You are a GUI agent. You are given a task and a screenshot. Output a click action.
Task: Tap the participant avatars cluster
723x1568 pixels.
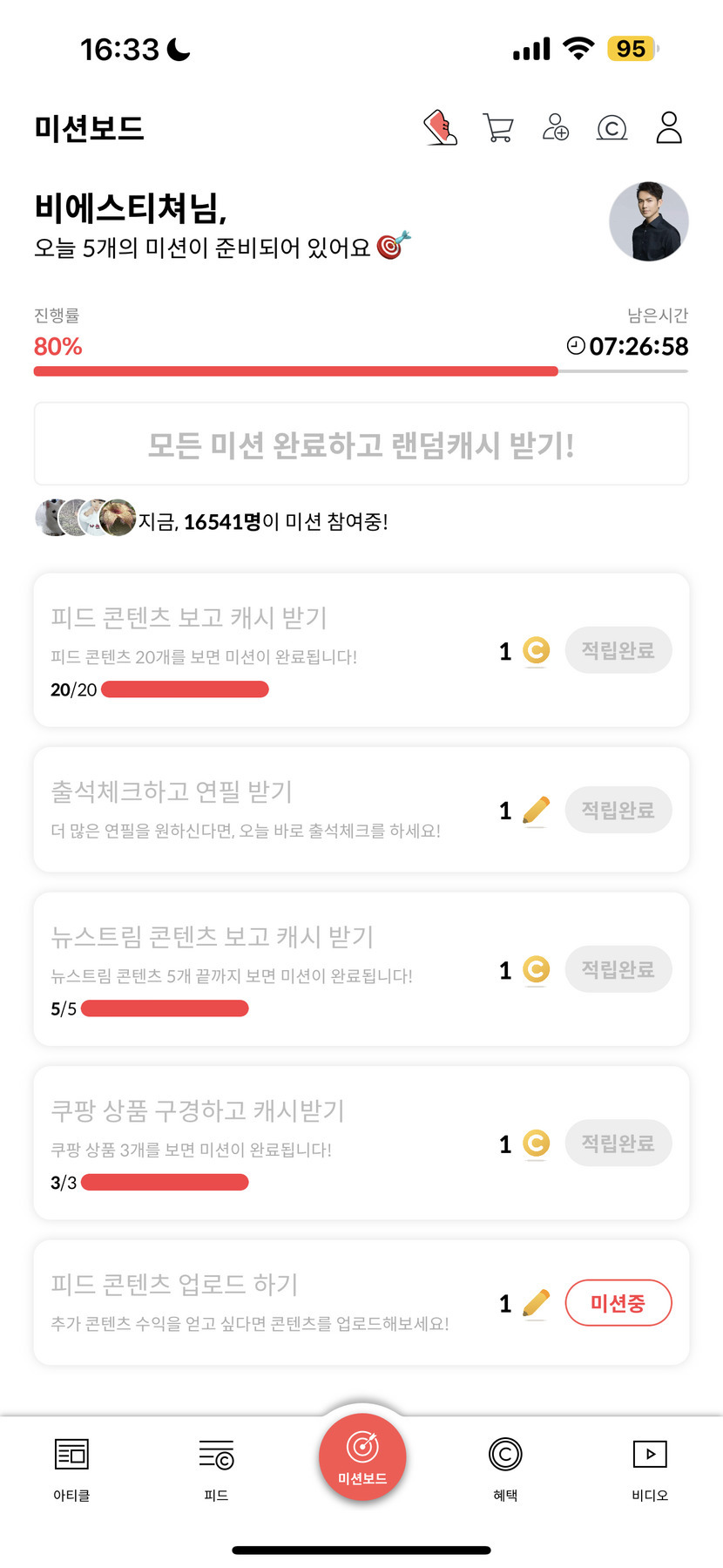(85, 518)
